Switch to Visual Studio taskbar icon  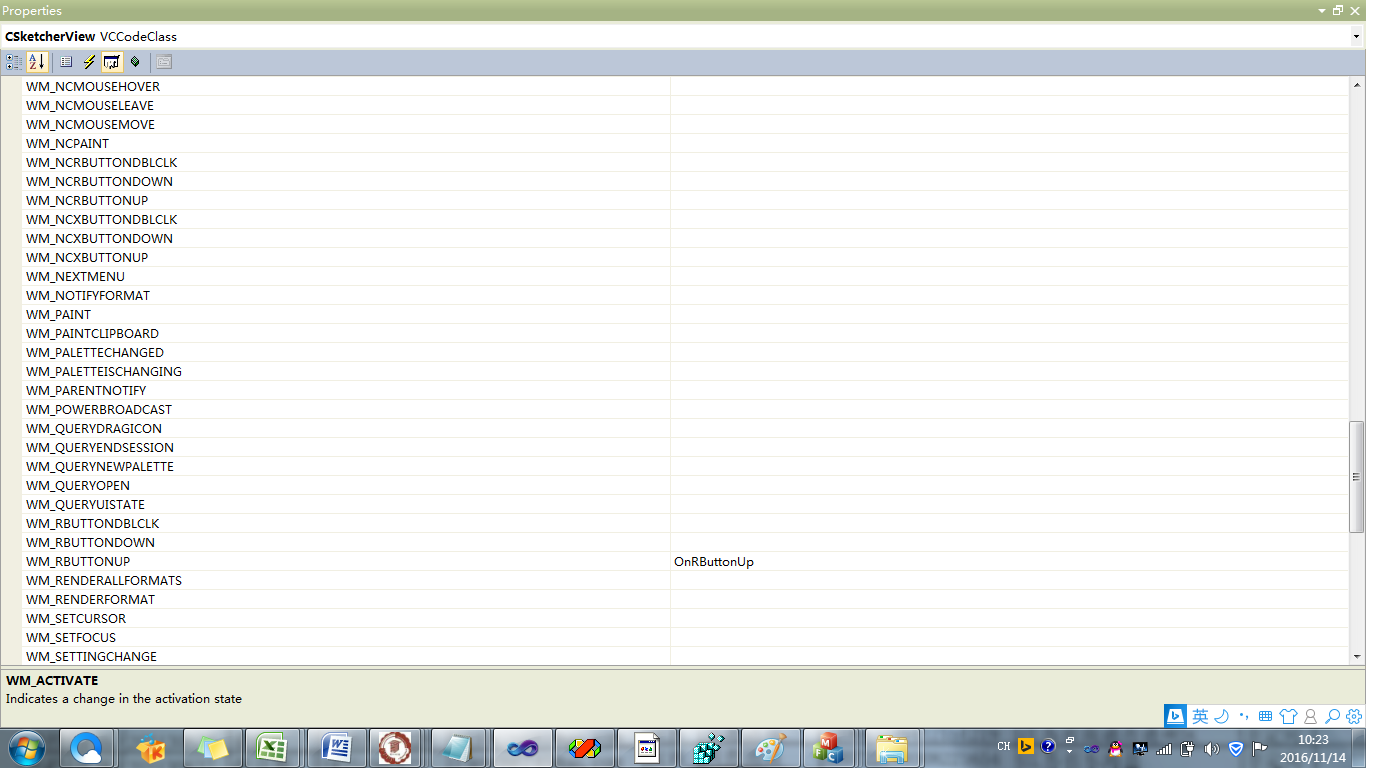(523, 748)
